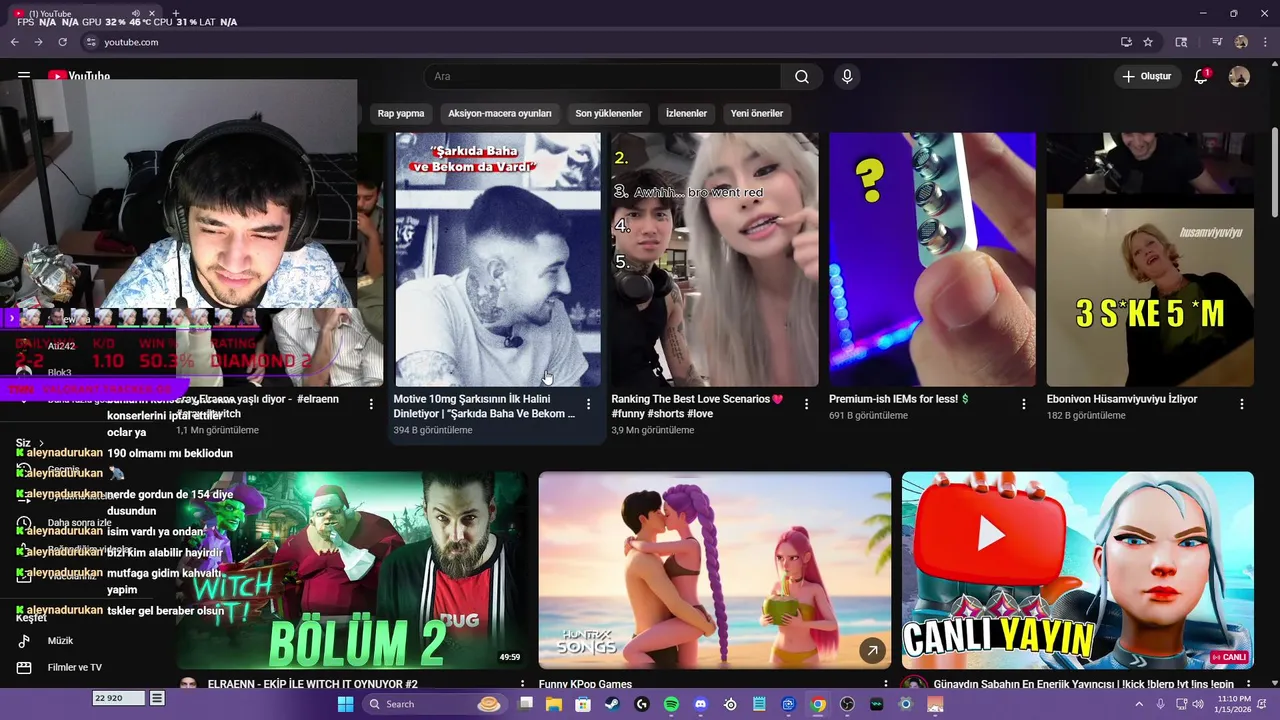Viewport: 1280px width, 720px height.
Task: Go back in the browser
Action: pyautogui.click(x=14, y=42)
